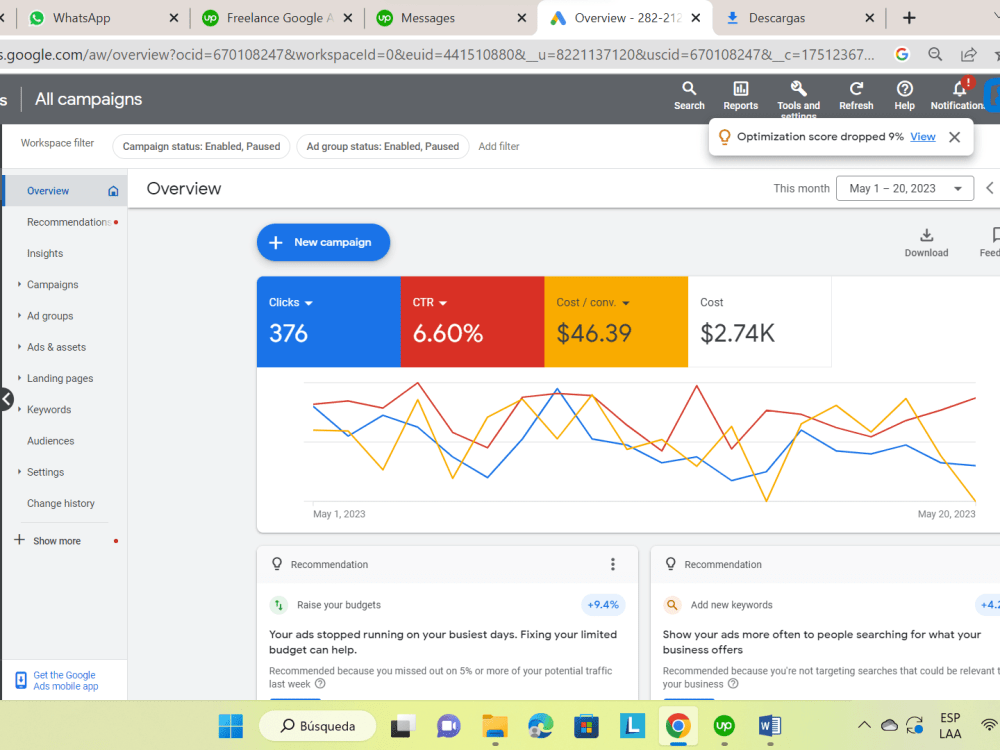Open a new browser tab with plus button
Viewport: 1000px width, 750px height.
coord(909,18)
